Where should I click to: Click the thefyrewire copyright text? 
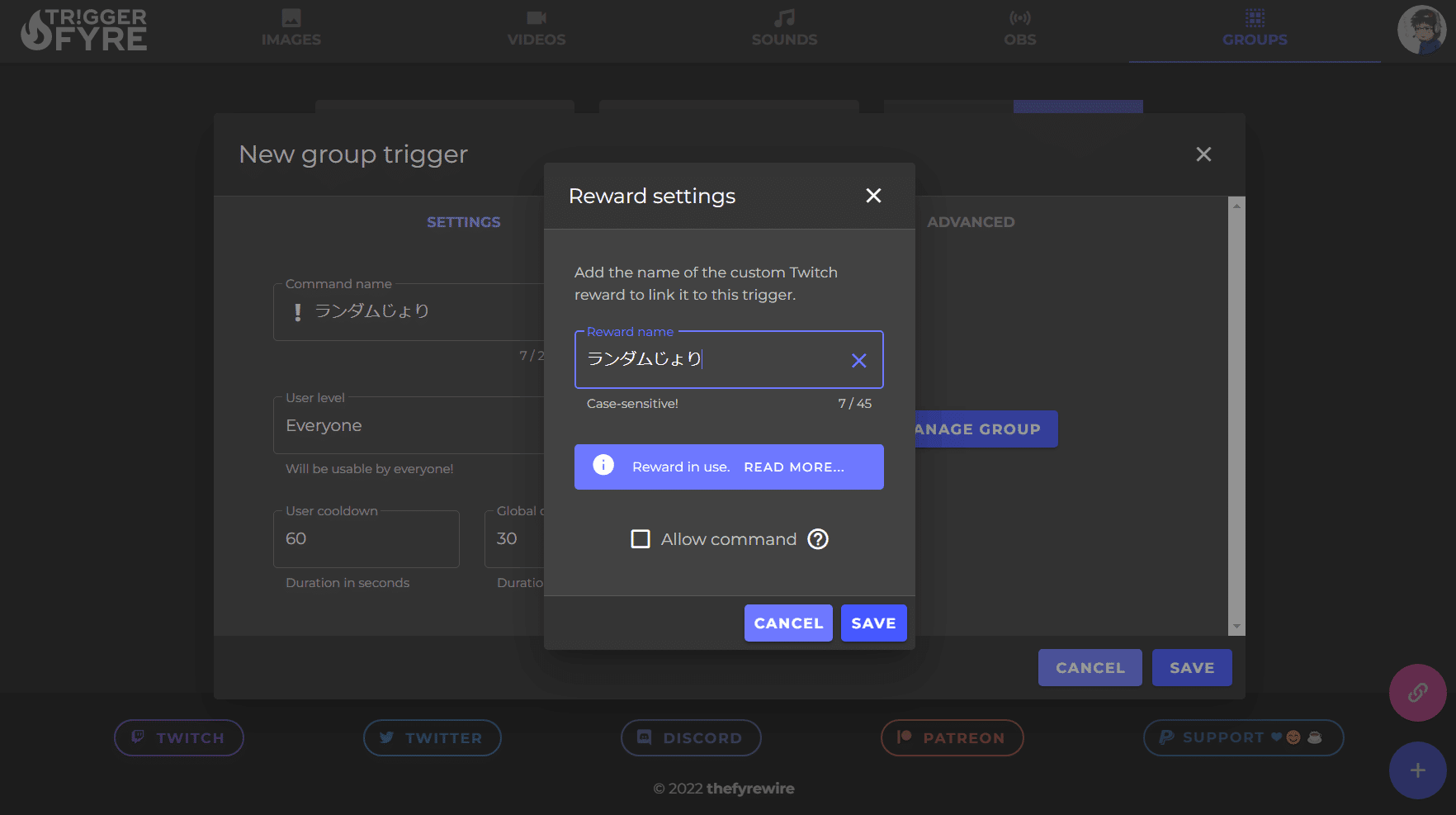click(x=750, y=789)
